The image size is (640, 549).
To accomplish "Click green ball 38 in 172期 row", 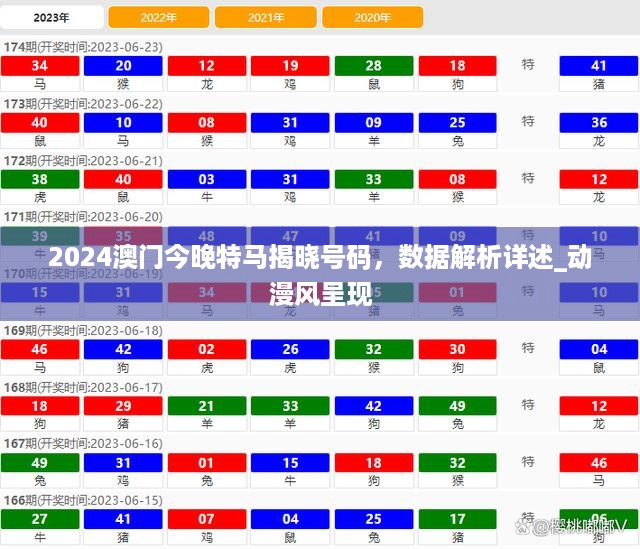I will pyautogui.click(x=40, y=179).
